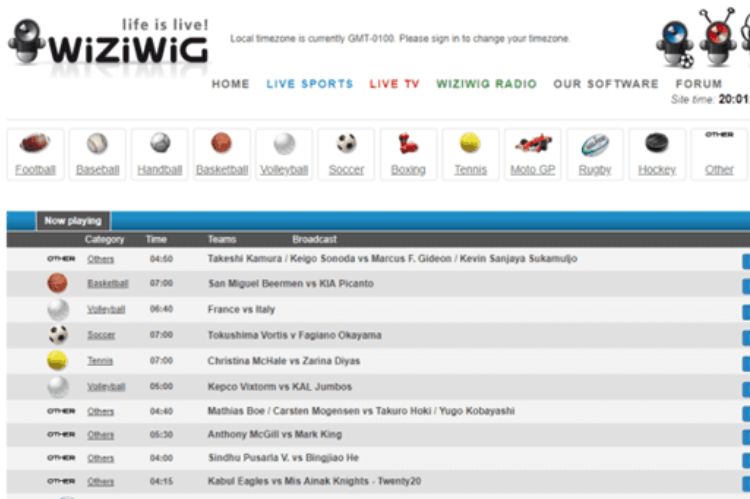Click "Christina McHale vs Zarina Diyas" text
Image resolution: width=750 pixels, height=499 pixels.
[284, 361]
